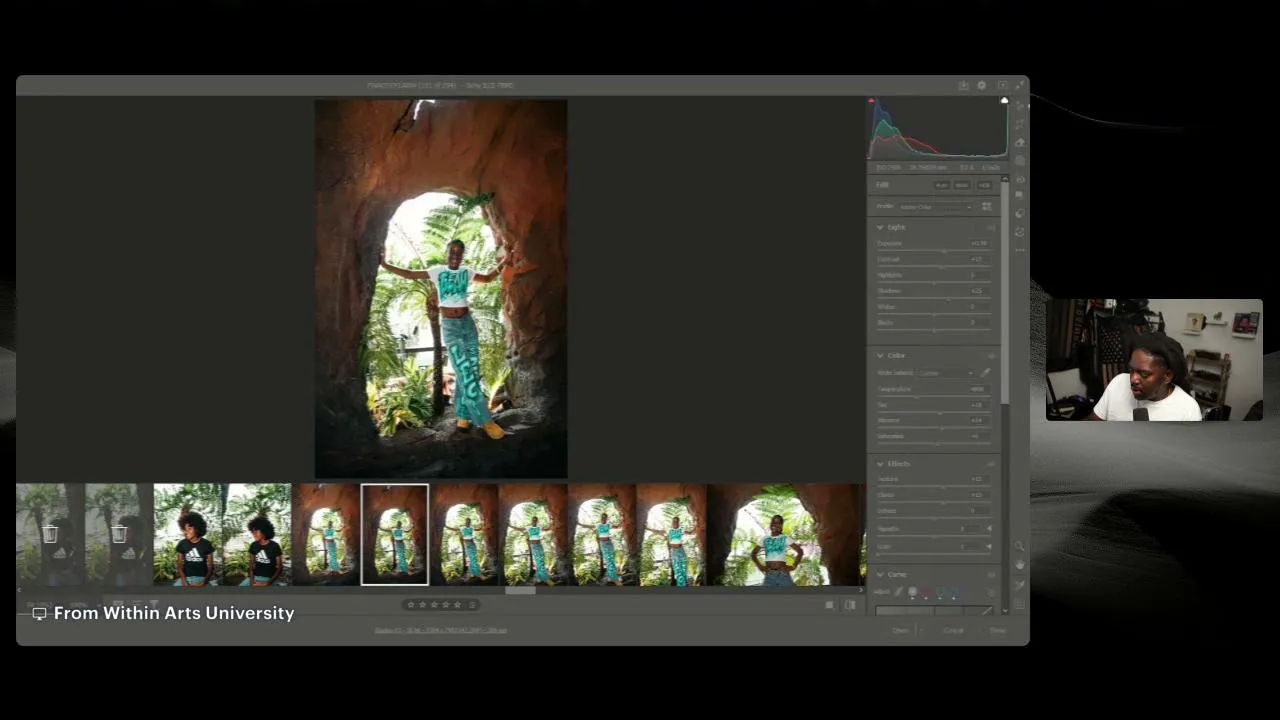Viewport: 1280px width, 720px height.
Task: Click the webcam video overlay
Action: [1154, 360]
